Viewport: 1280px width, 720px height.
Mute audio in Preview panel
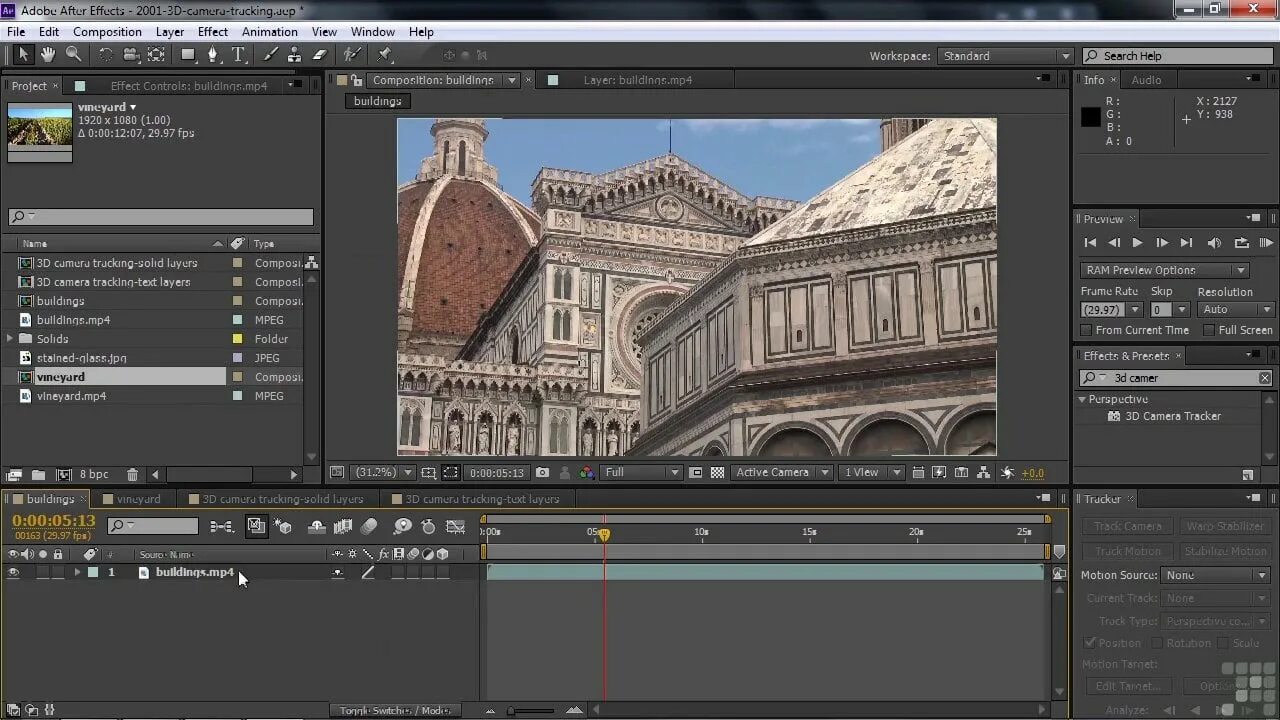[1214, 243]
